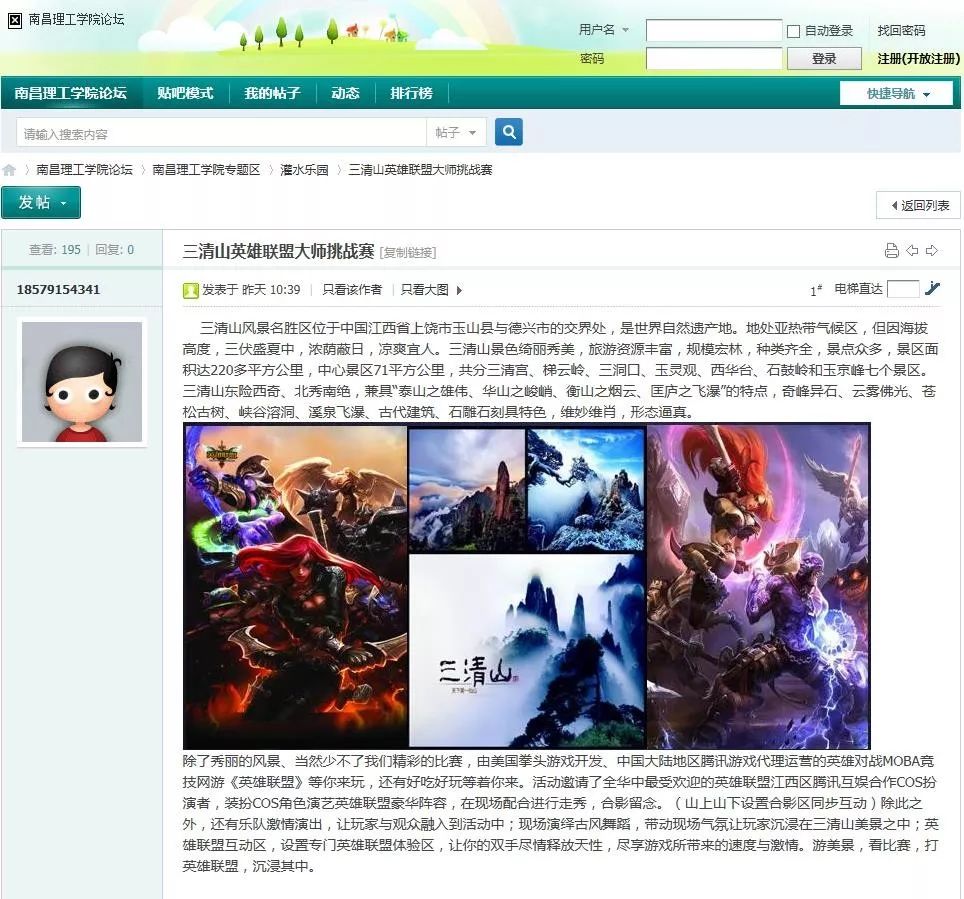This screenshot has height=899, width=964.
Task: Click 灌水乐园 breadcrumb link
Action: 304,170
